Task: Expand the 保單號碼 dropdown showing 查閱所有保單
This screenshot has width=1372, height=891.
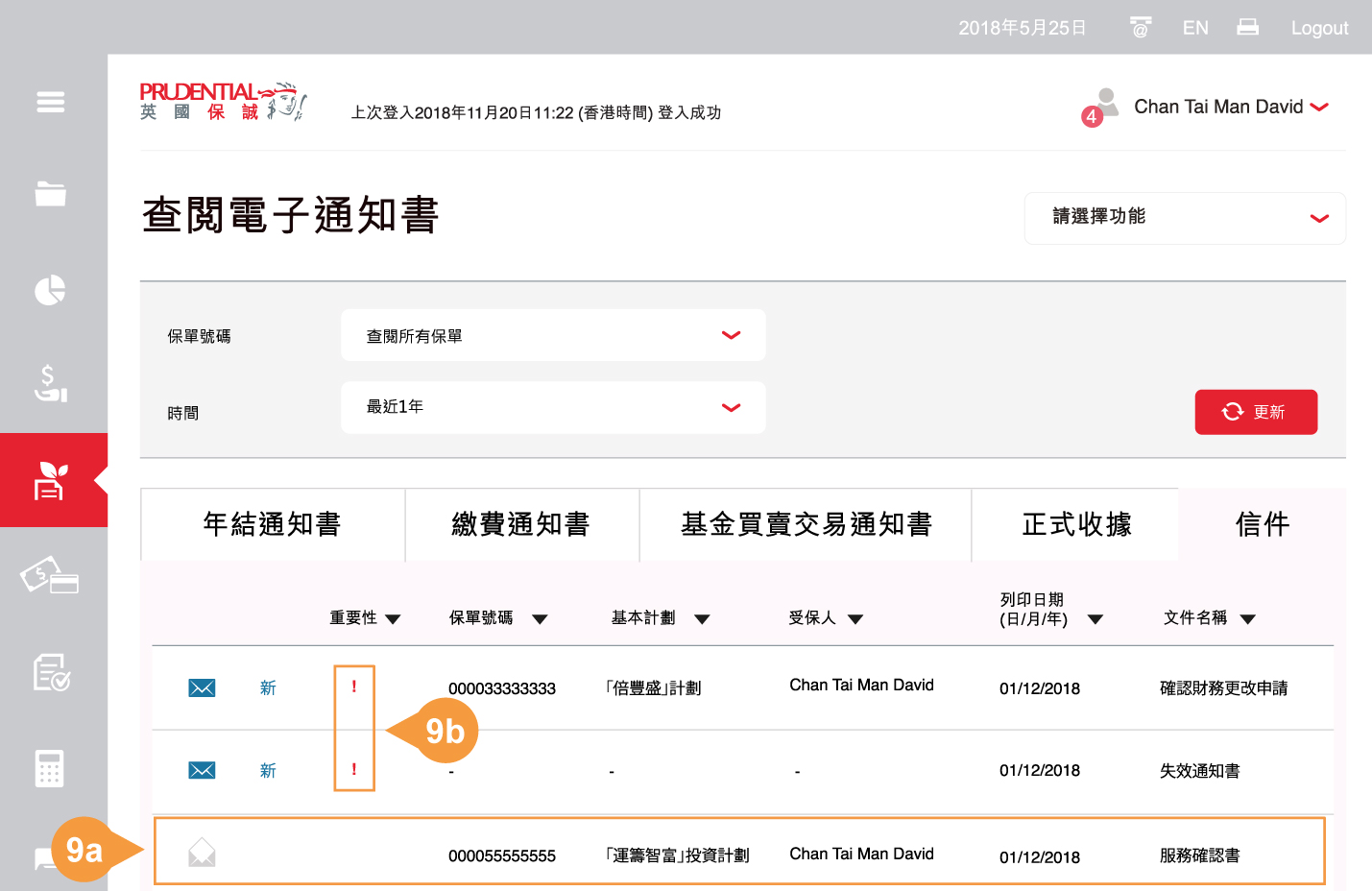Action: coord(553,336)
